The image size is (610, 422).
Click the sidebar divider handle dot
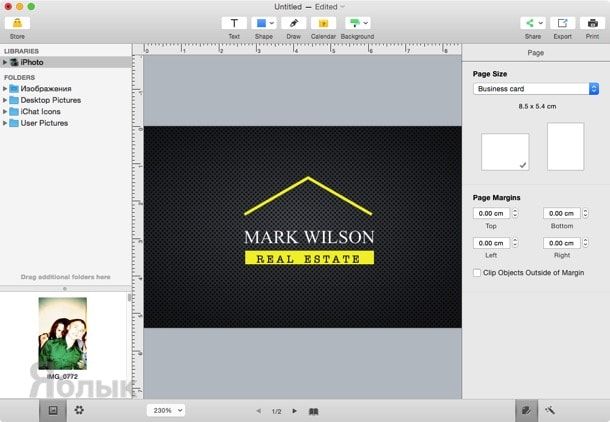65,289
